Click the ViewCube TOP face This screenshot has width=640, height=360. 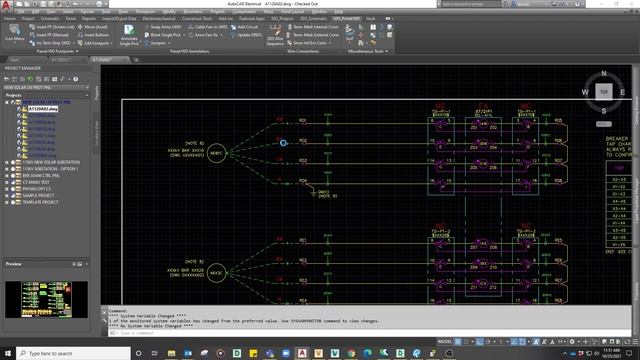(604, 92)
